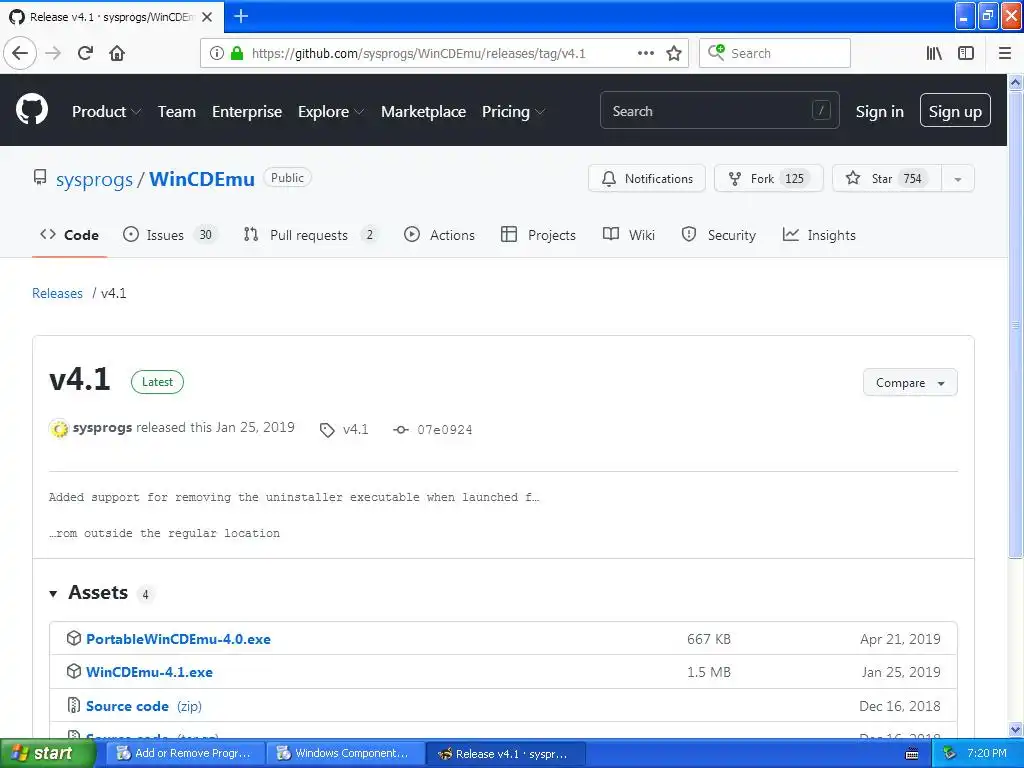
Task: Switch to the Issues tab
Action: point(169,235)
